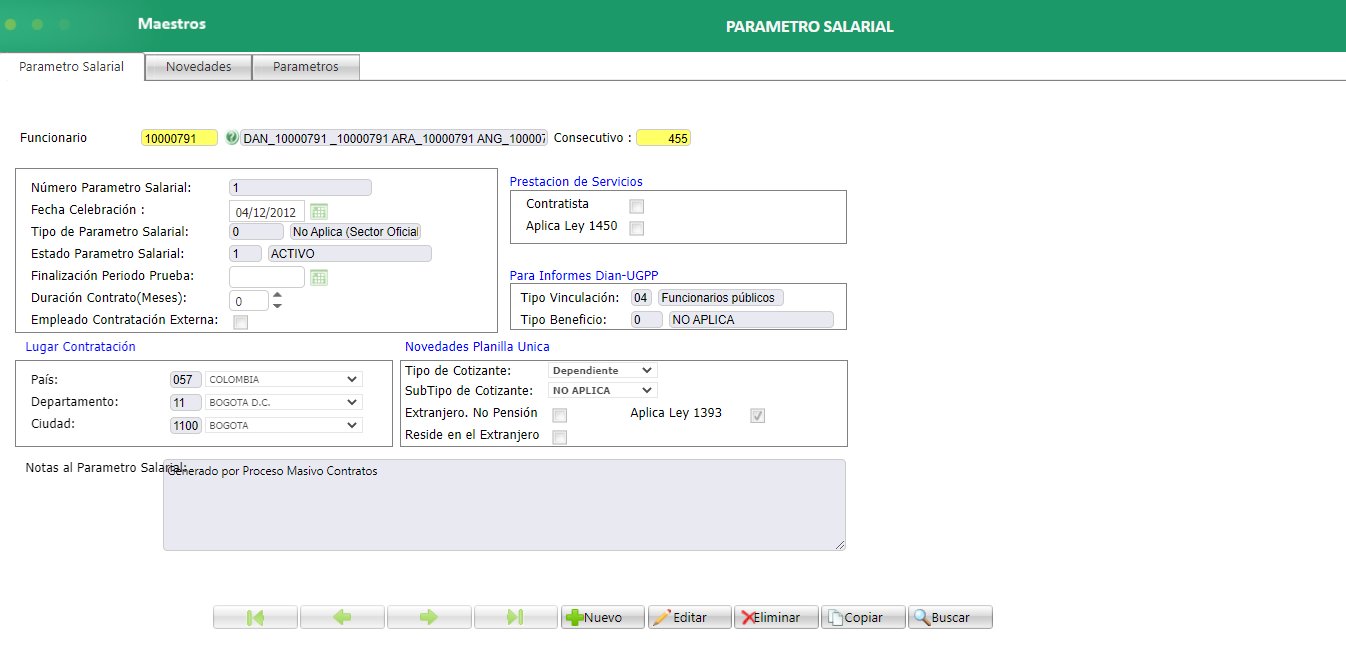Click the Tipo Beneficio NO APLICA field
Image resolution: width=1346 pixels, height=659 pixels.
click(750, 320)
